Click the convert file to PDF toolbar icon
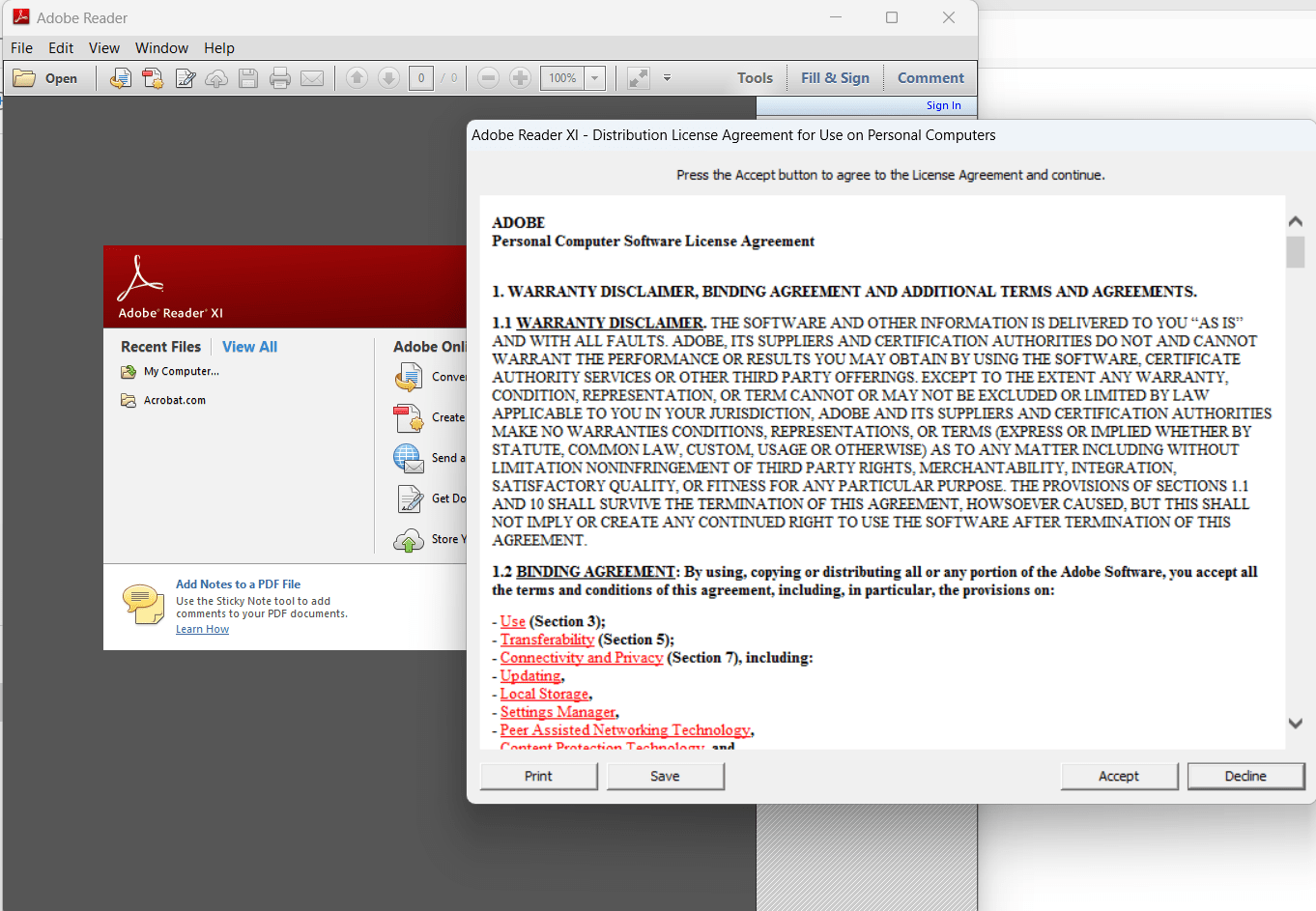 [x=120, y=78]
